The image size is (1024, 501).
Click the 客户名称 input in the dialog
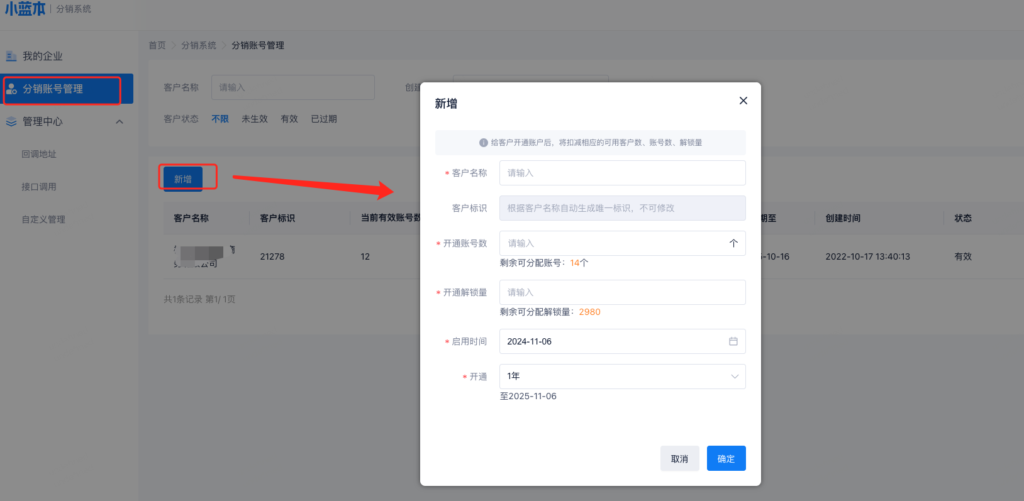622,173
